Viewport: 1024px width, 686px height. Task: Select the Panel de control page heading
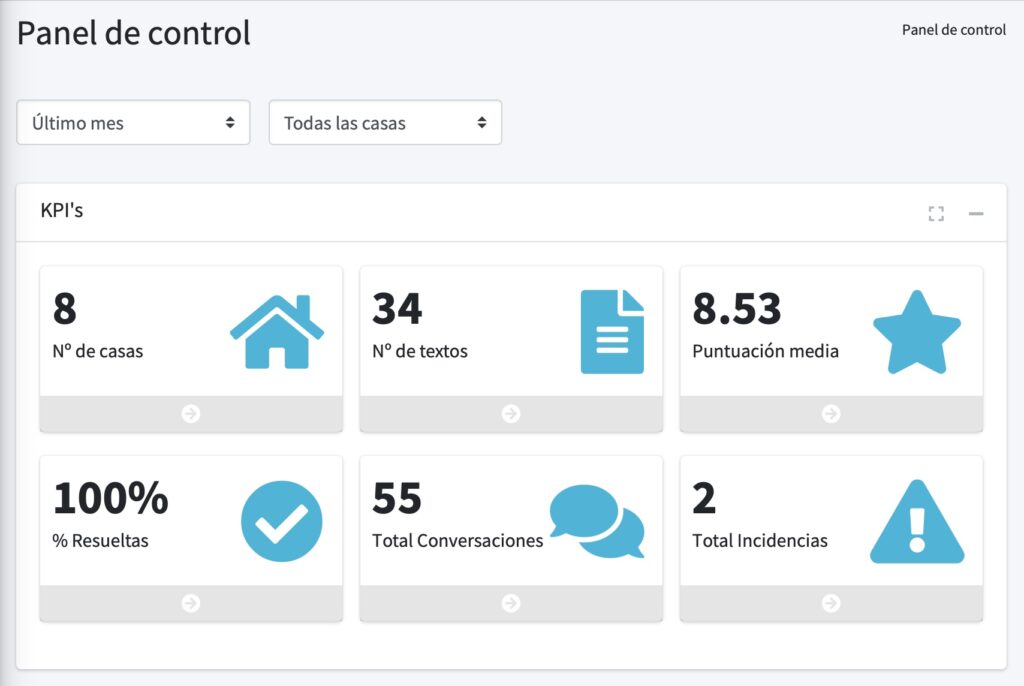(x=133, y=32)
